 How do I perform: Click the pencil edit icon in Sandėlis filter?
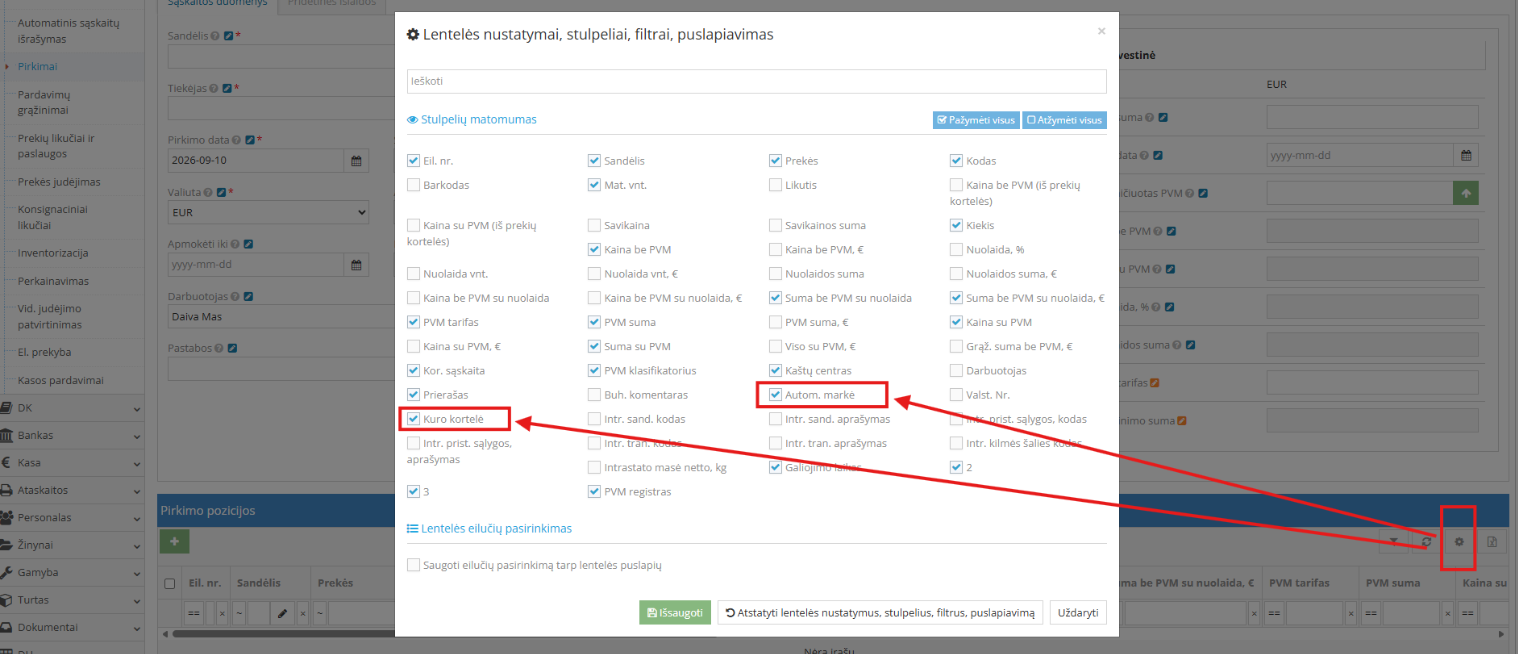[283, 612]
